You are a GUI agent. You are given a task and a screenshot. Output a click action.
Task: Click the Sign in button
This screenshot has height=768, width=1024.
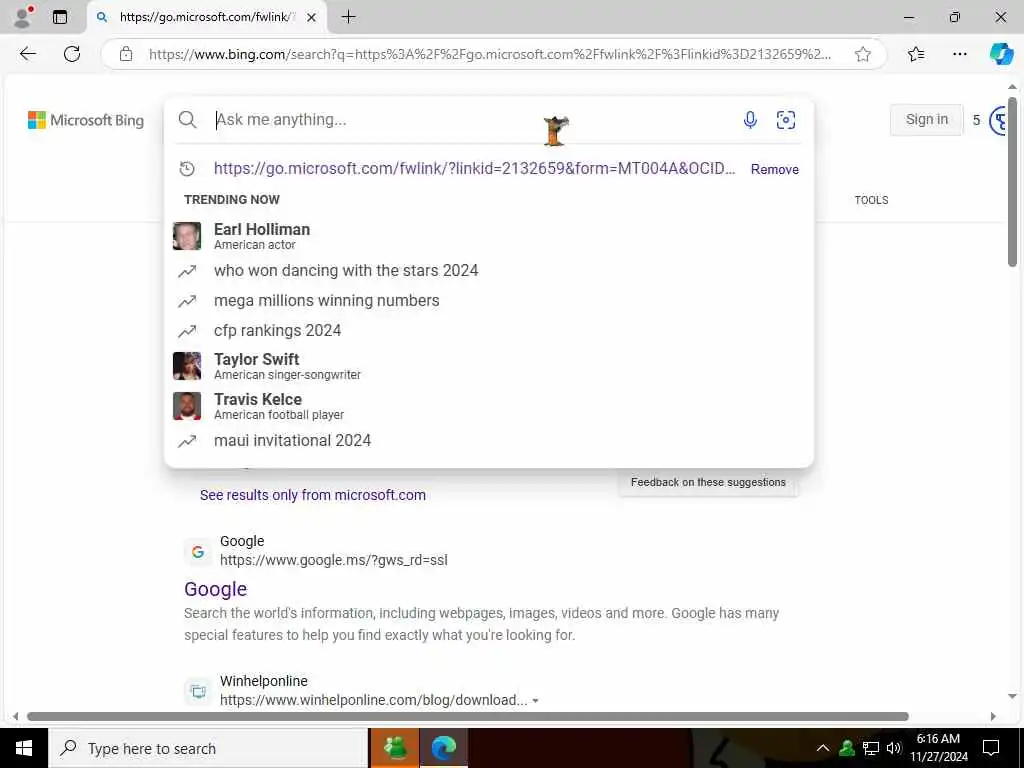927,120
